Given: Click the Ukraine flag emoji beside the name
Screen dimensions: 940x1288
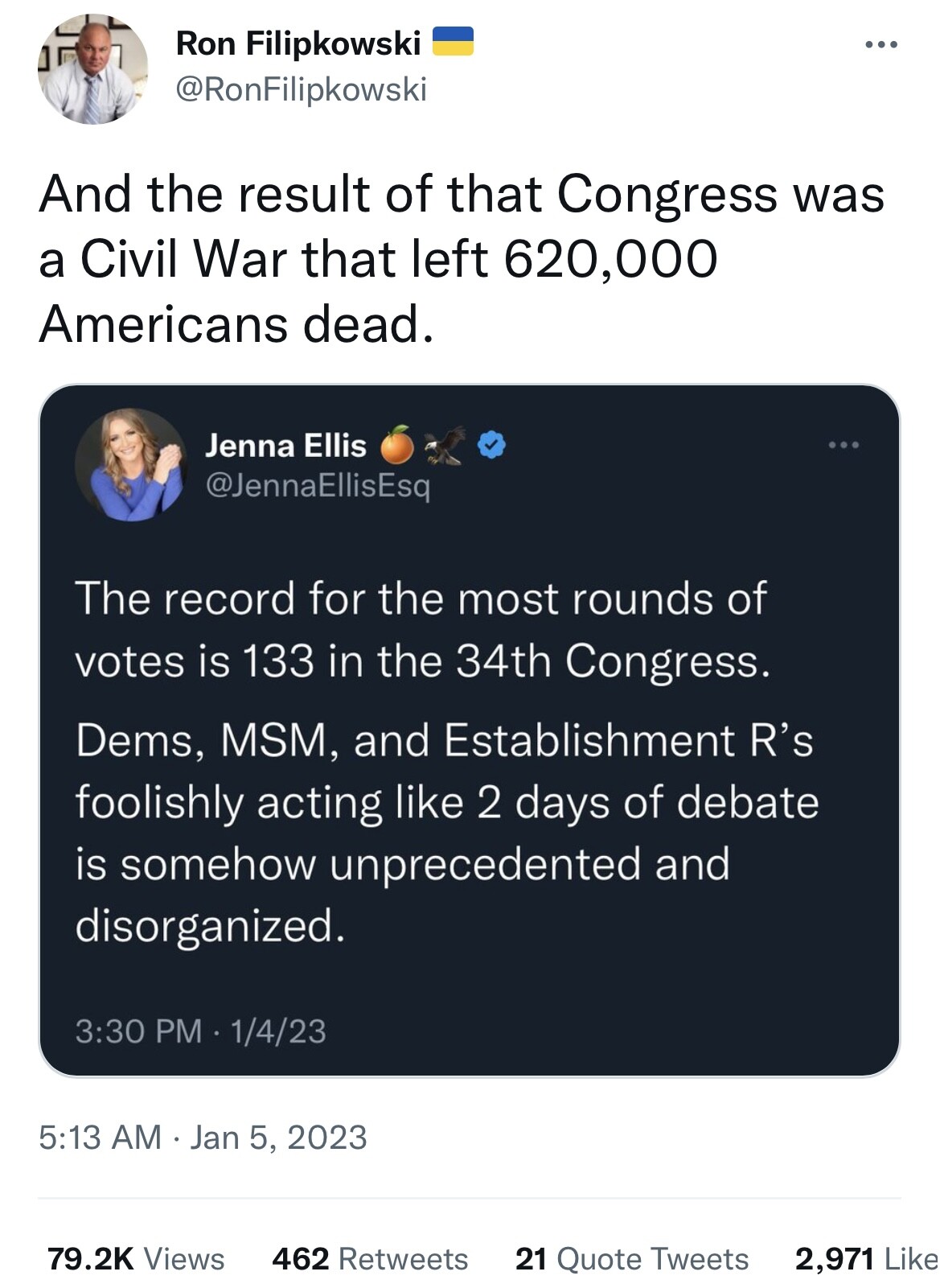Looking at the screenshot, I should [x=453, y=42].
